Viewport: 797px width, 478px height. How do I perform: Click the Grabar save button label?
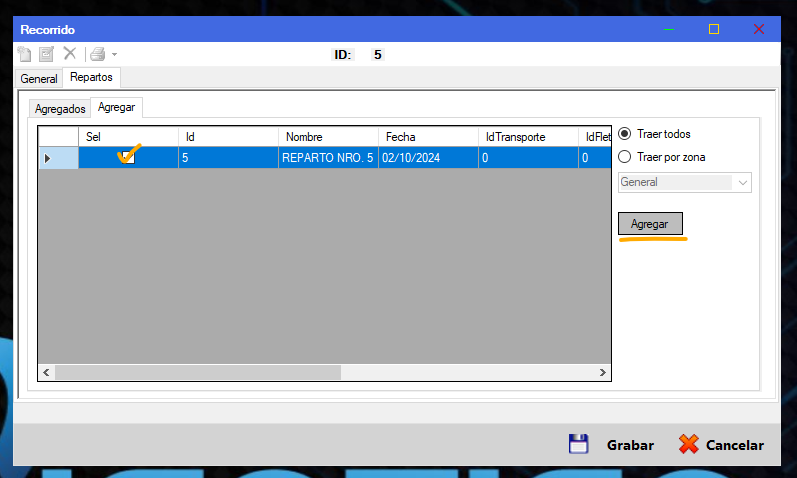click(x=630, y=446)
